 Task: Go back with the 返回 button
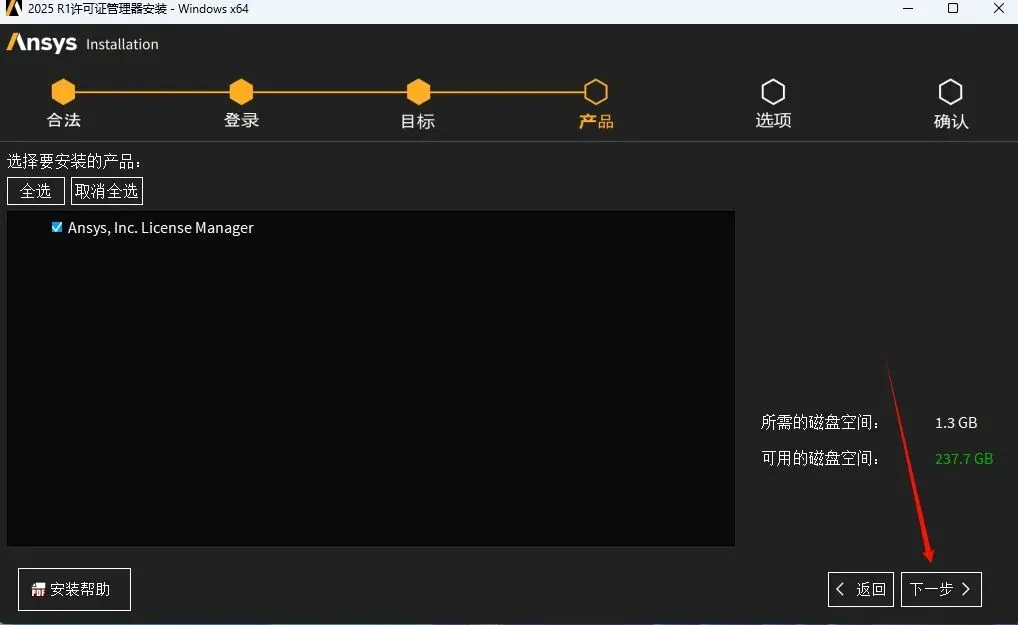click(861, 589)
